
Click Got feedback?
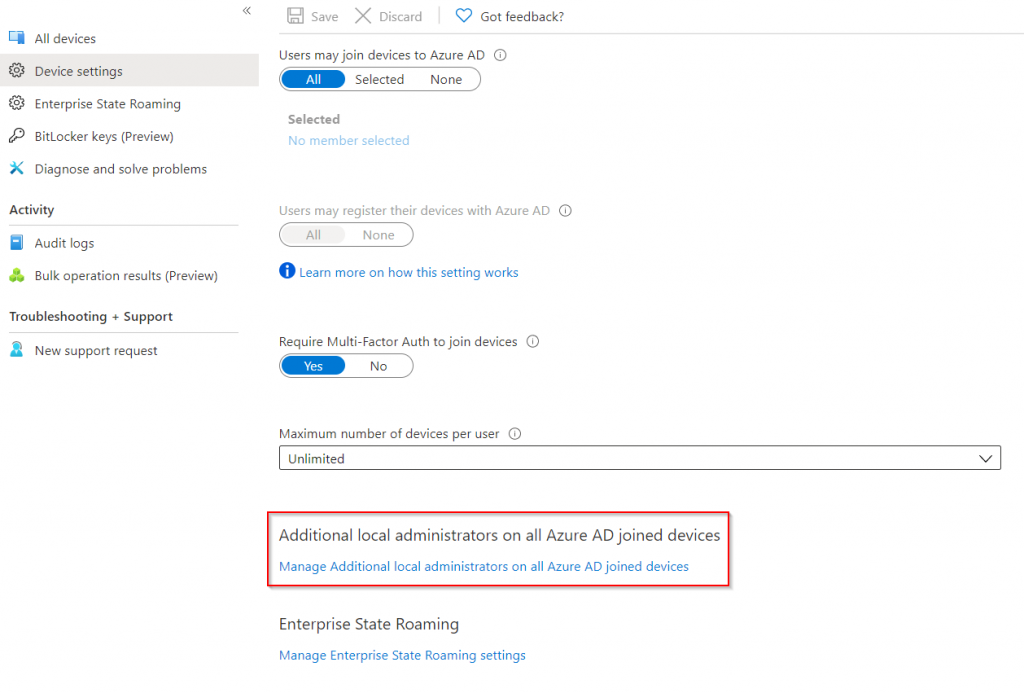click(522, 16)
